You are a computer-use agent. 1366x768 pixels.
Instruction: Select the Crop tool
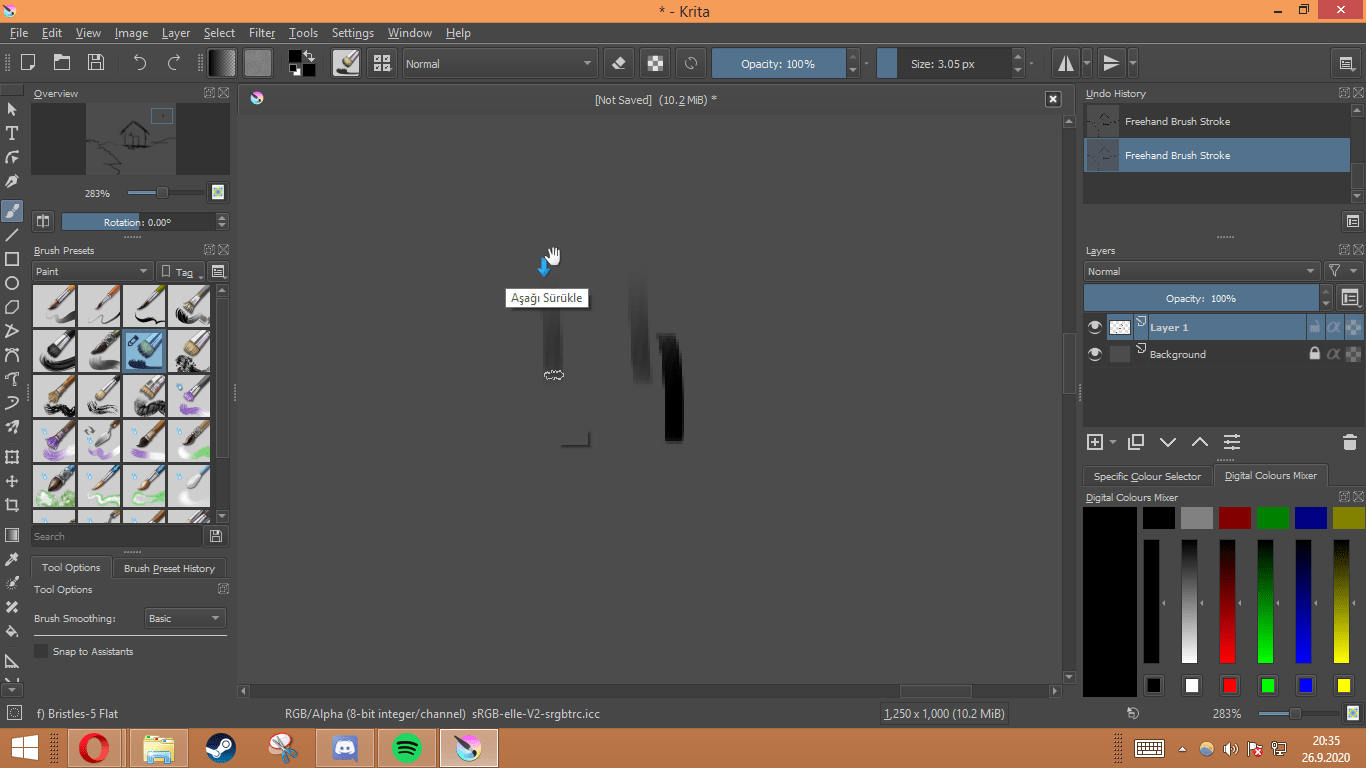coord(13,504)
